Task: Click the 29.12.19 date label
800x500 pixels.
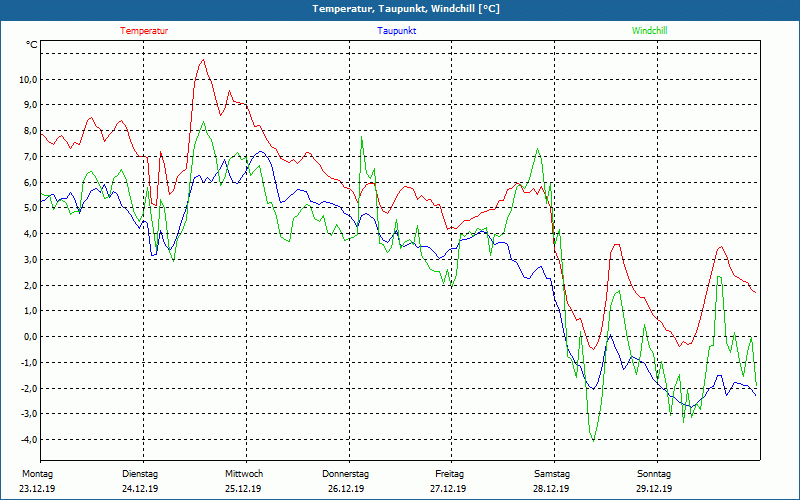Action: tap(654, 489)
